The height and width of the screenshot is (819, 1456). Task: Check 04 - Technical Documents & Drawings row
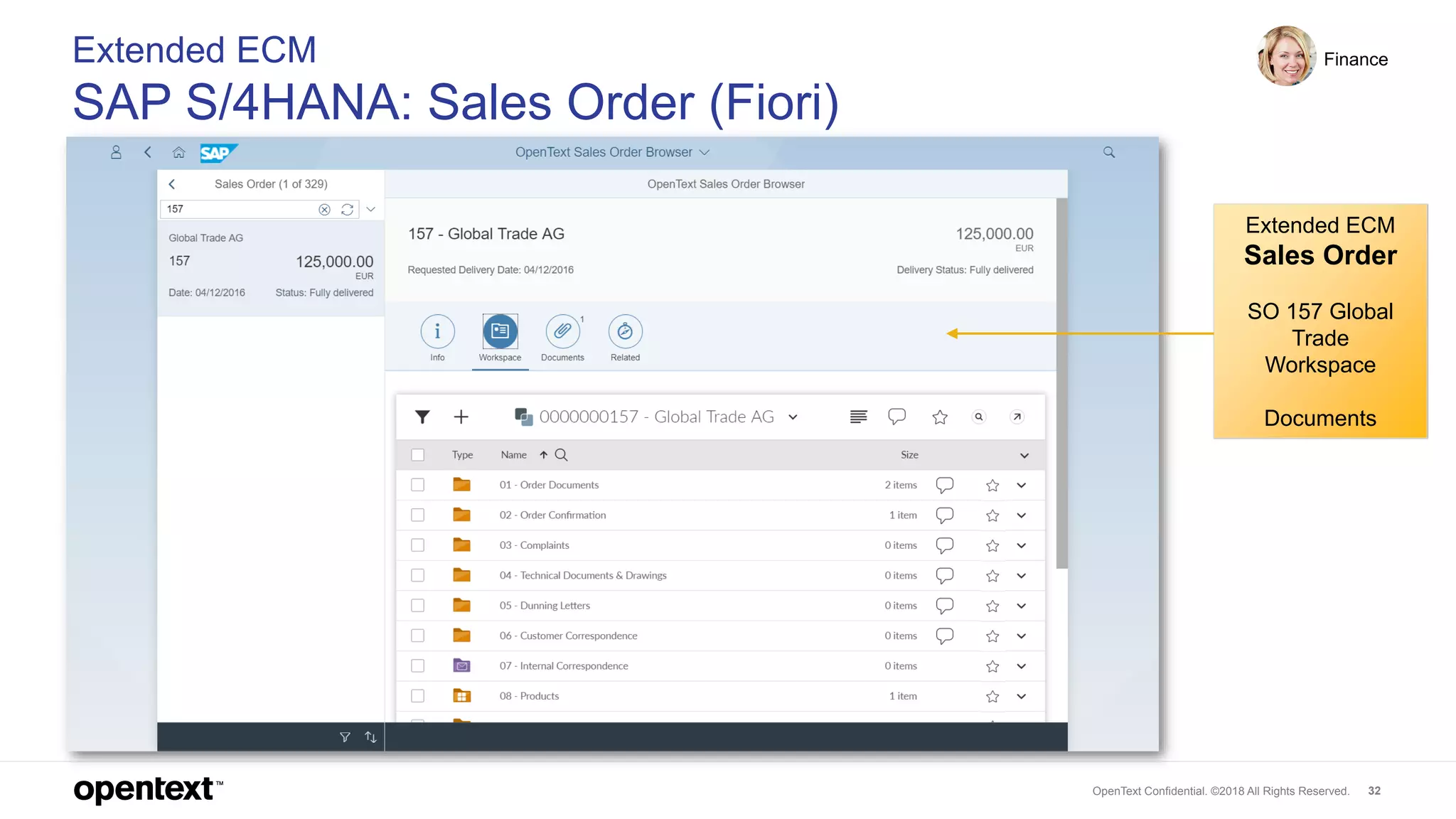tap(418, 575)
